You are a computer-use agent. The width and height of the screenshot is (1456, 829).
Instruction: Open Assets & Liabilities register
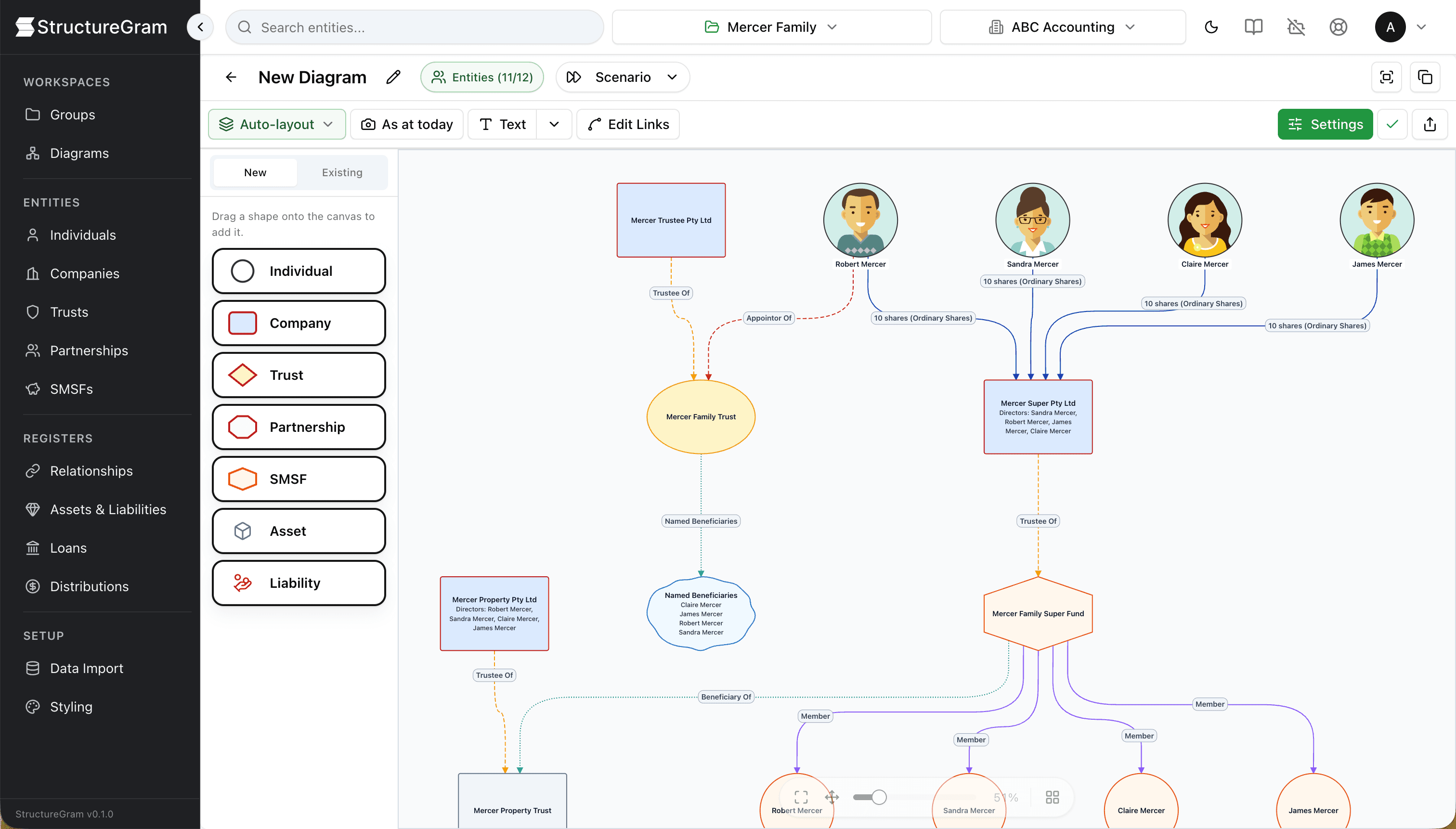tap(108, 510)
